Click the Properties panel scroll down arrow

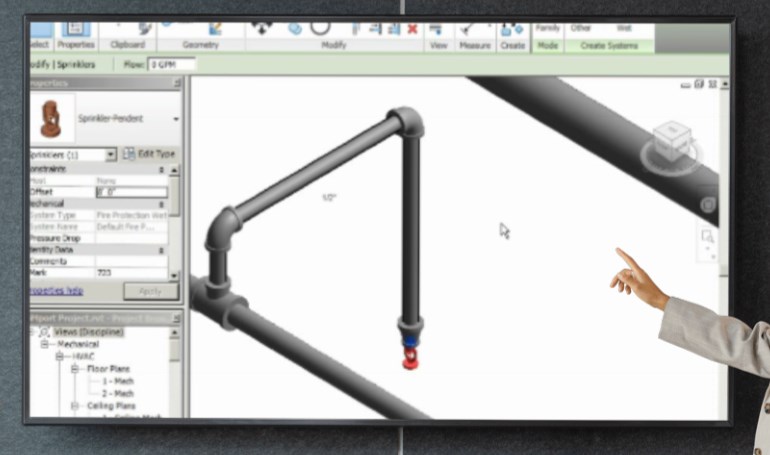coord(174,275)
